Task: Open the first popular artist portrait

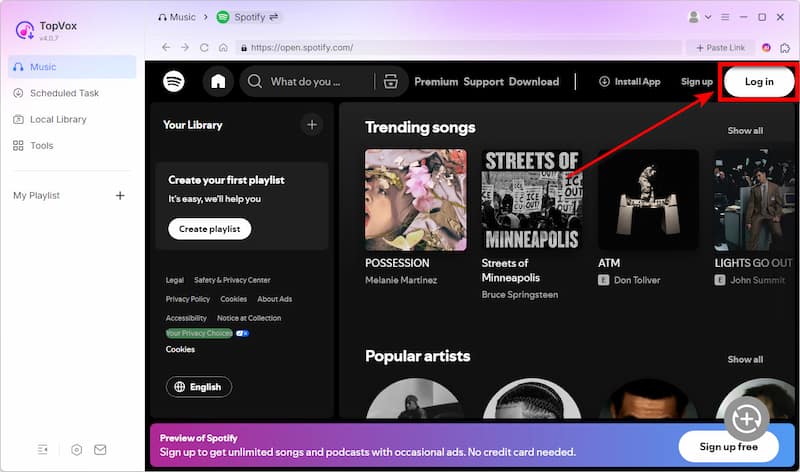Action: [416, 399]
